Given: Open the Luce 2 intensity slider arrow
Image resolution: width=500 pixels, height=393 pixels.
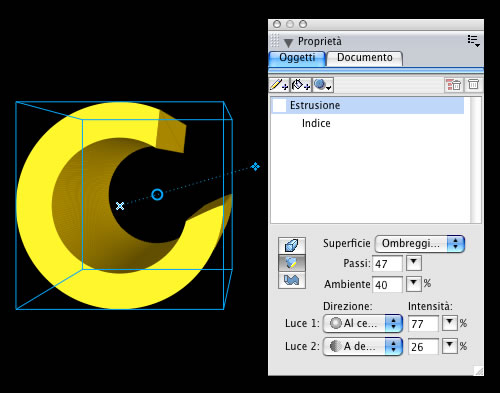Looking at the screenshot, I should pyautogui.click(x=450, y=346).
